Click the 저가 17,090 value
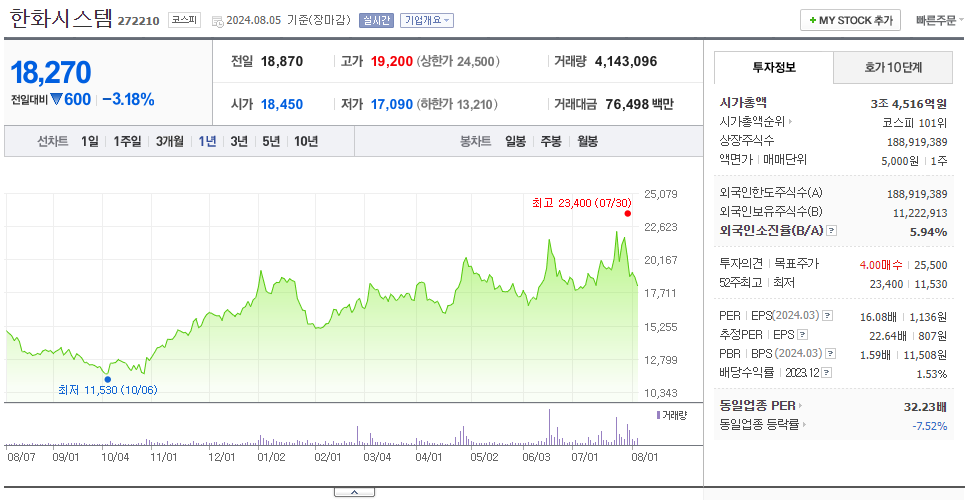This screenshot has height=500, width=968. [x=391, y=105]
